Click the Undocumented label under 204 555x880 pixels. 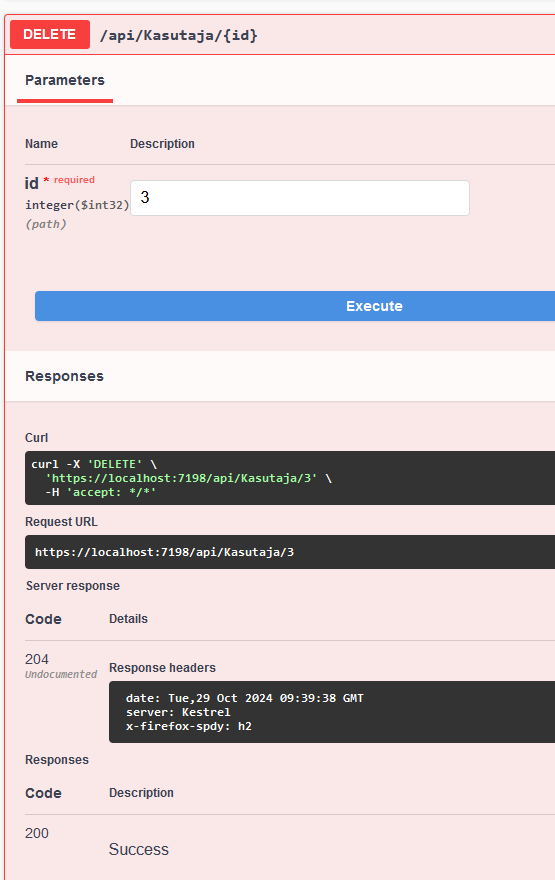(x=61, y=674)
